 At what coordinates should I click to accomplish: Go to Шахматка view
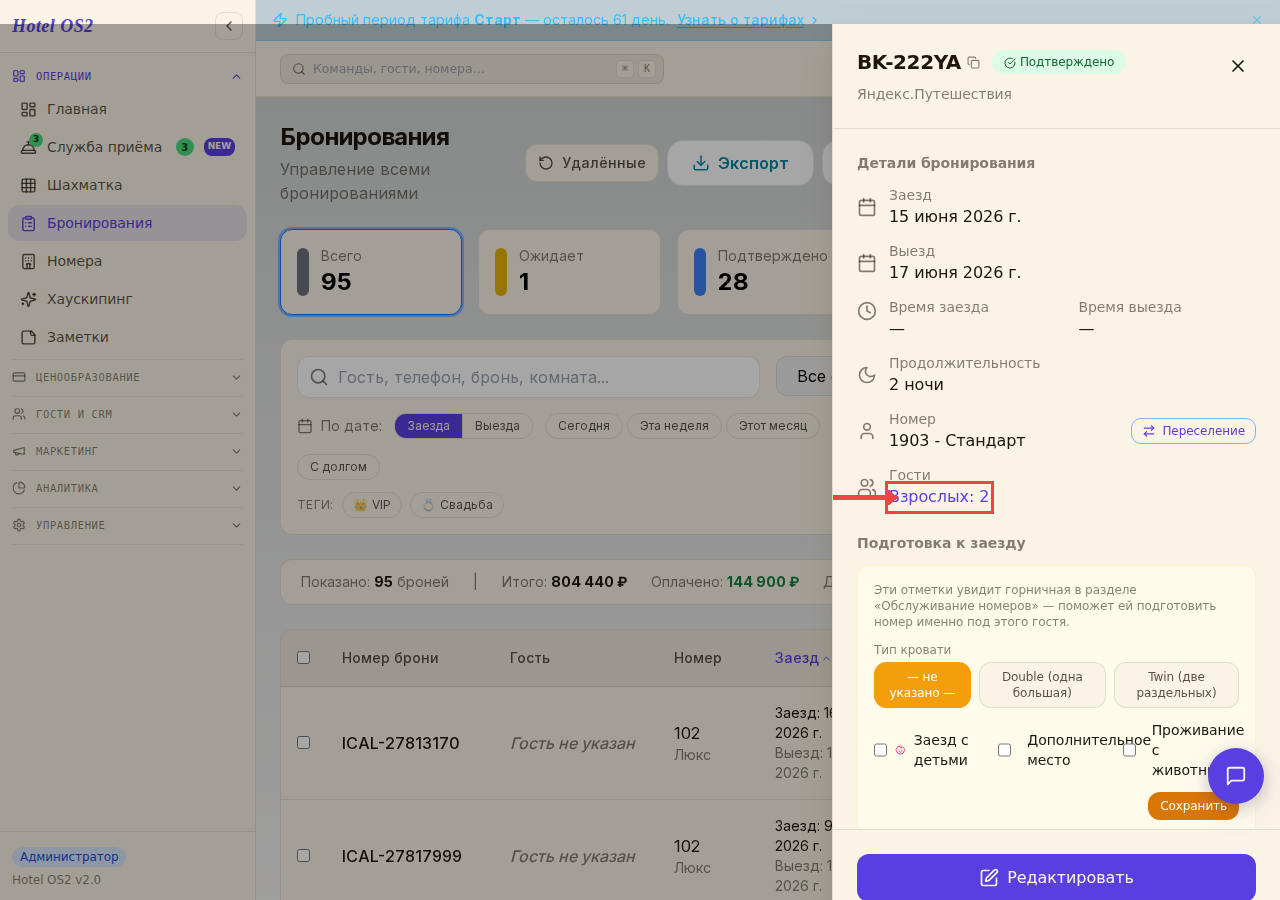click(x=127, y=185)
